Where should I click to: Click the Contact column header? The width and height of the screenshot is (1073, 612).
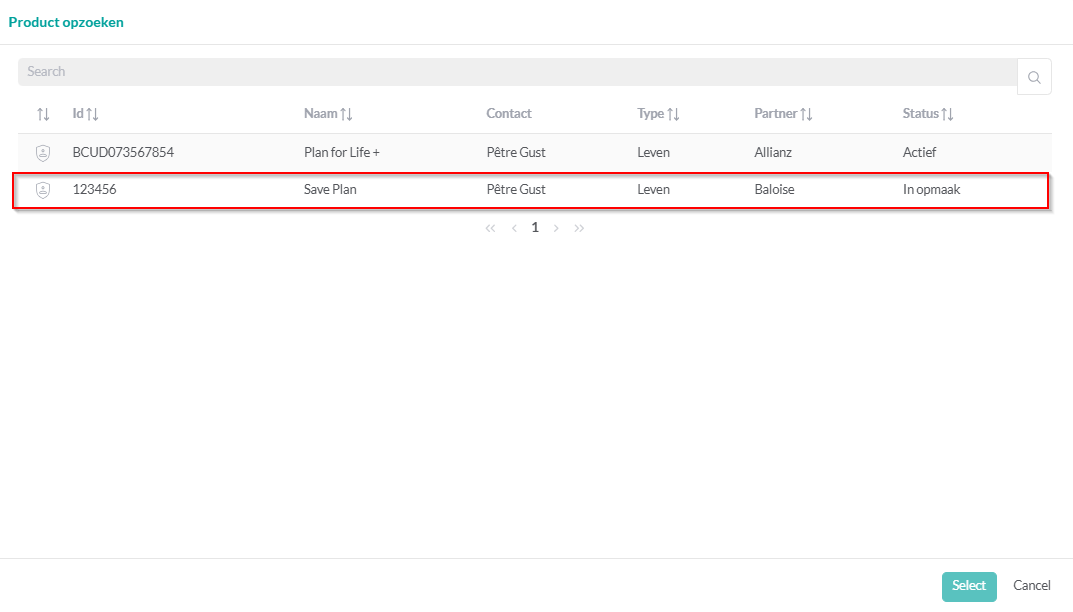coord(509,114)
